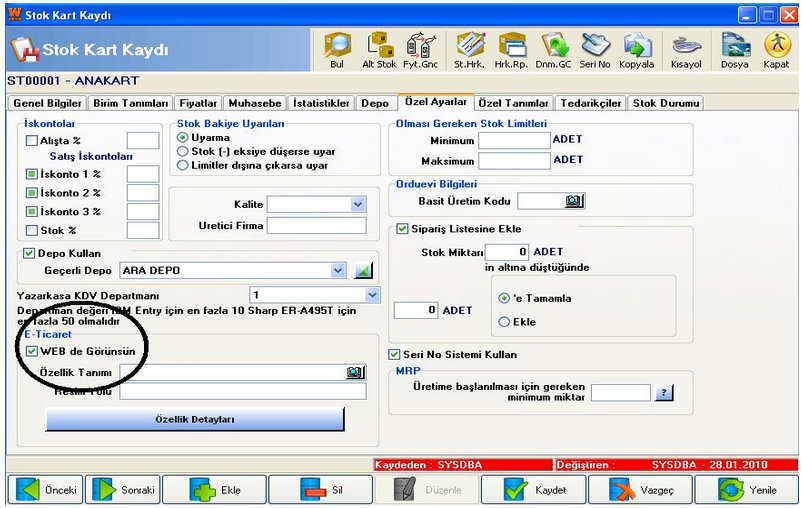Expand Yazarkasa KDV Departmanı dropdown

pos(372,295)
